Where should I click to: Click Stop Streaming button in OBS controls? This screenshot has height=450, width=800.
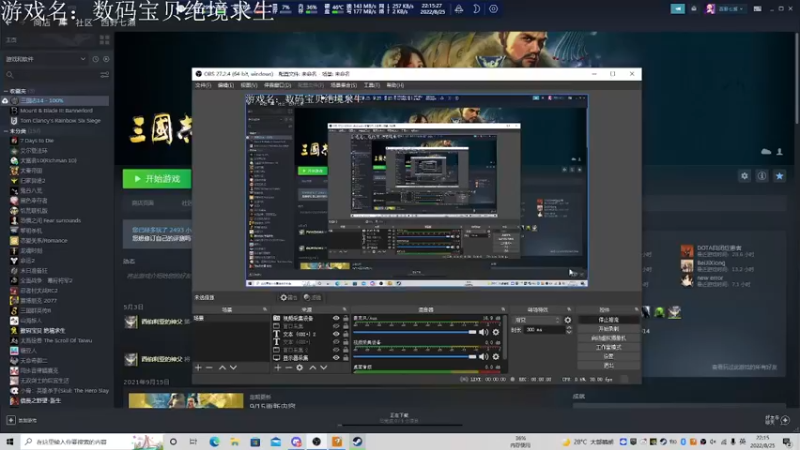pyautogui.click(x=608, y=320)
